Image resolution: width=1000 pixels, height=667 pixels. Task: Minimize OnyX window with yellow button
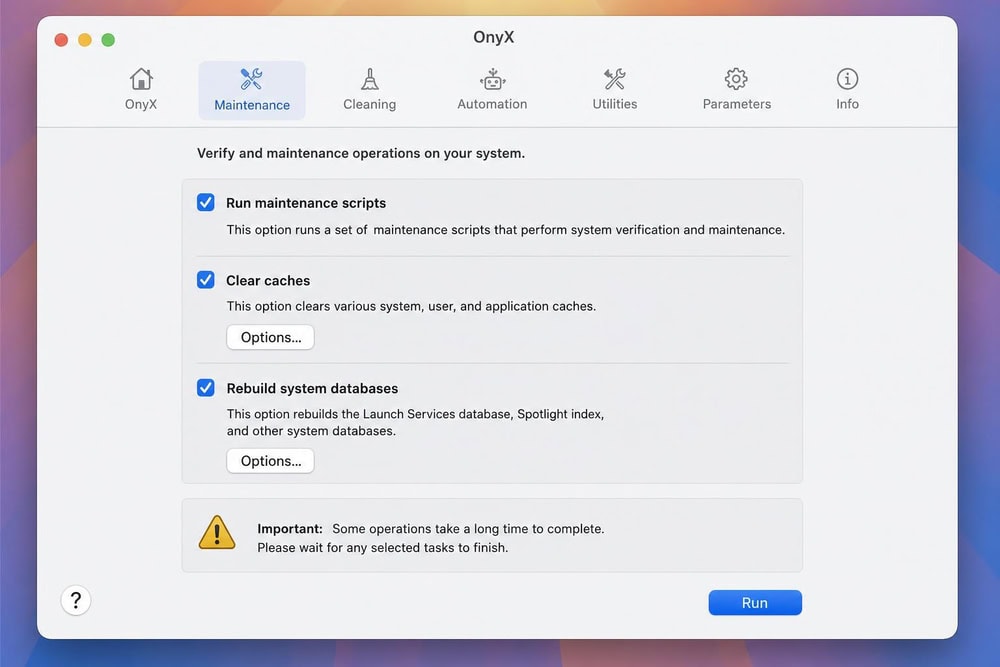[x=85, y=40]
